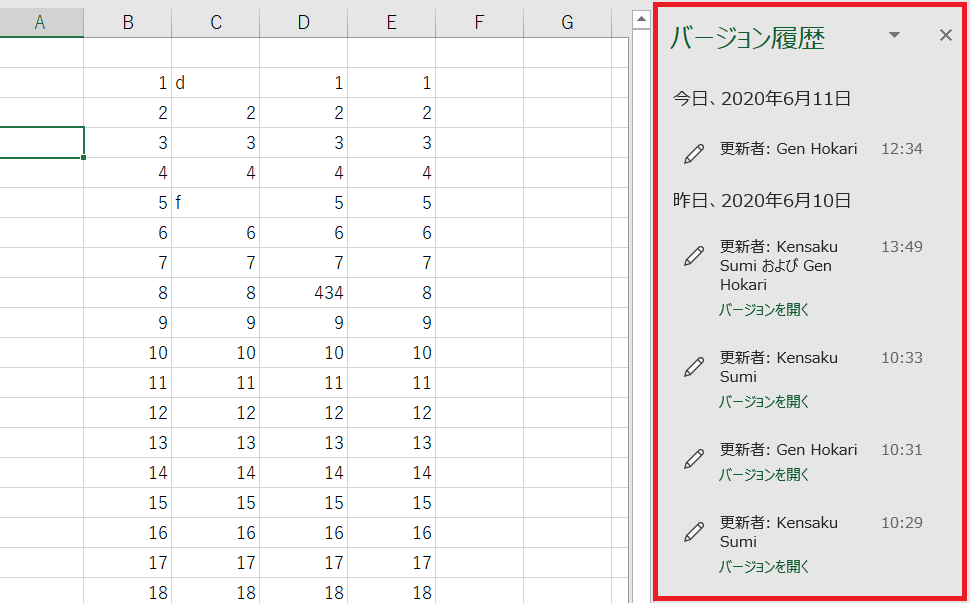
Task: Select the cell containing letter f
Action: coord(216,203)
